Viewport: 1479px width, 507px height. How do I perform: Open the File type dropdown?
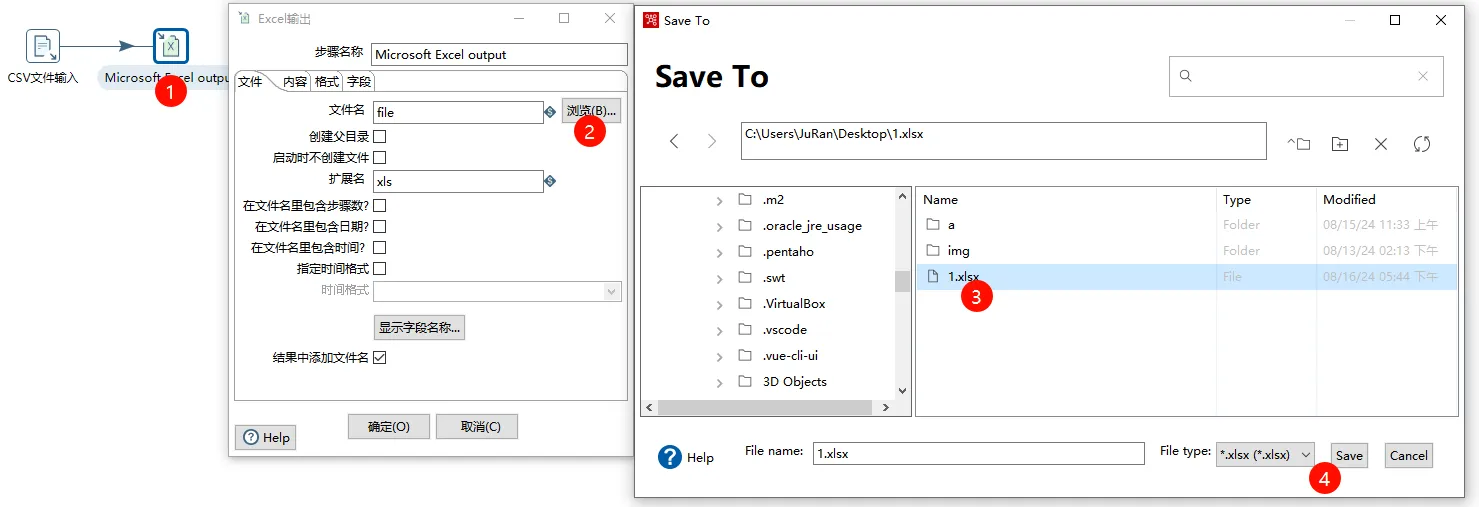click(1265, 455)
